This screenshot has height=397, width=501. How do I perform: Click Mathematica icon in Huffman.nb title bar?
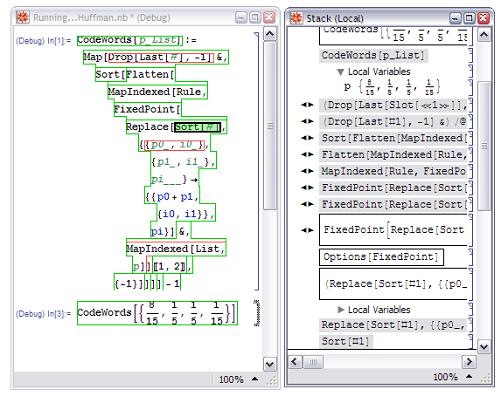23,17
